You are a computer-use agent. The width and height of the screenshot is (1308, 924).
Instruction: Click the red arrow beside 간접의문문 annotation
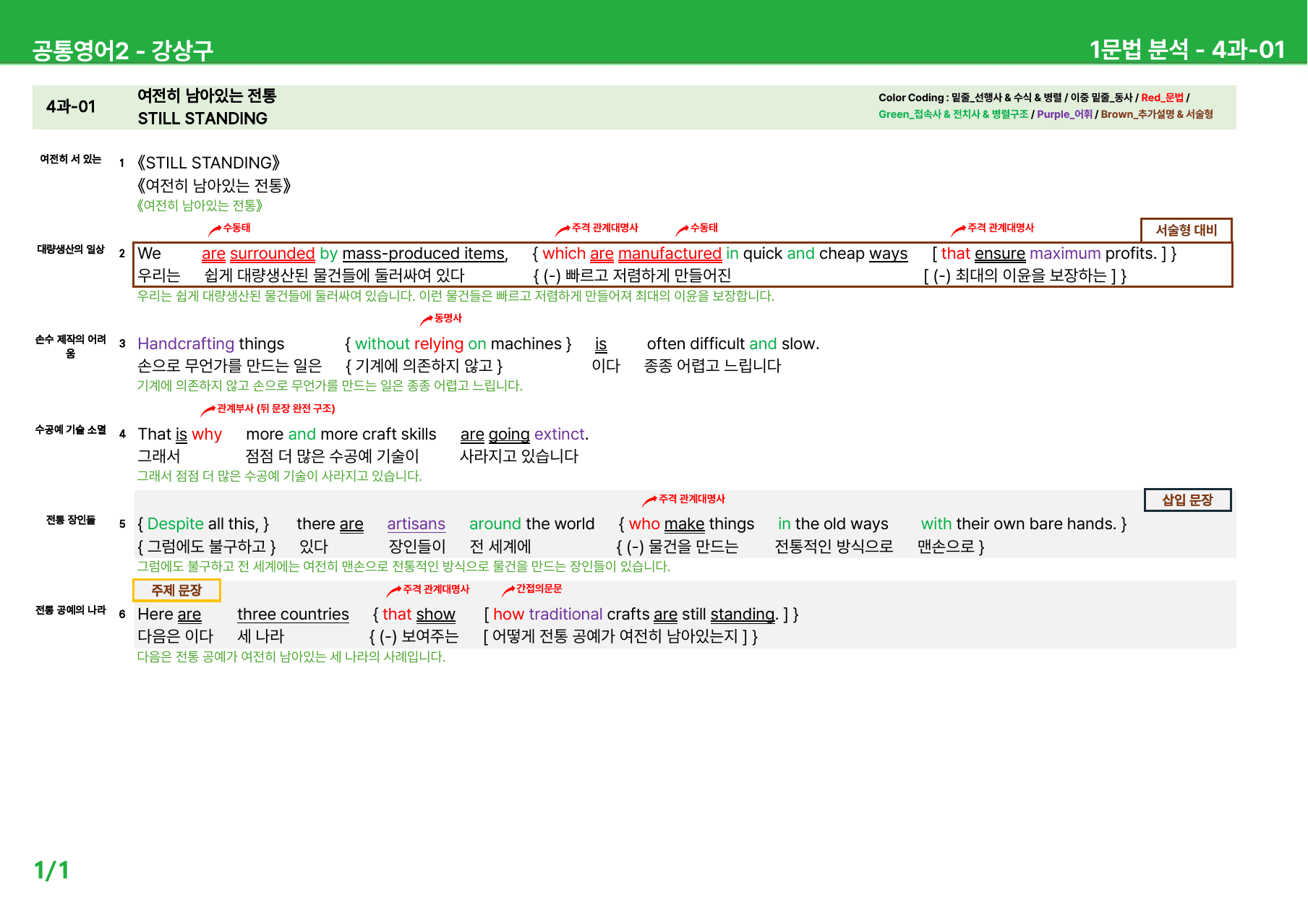coord(508,591)
